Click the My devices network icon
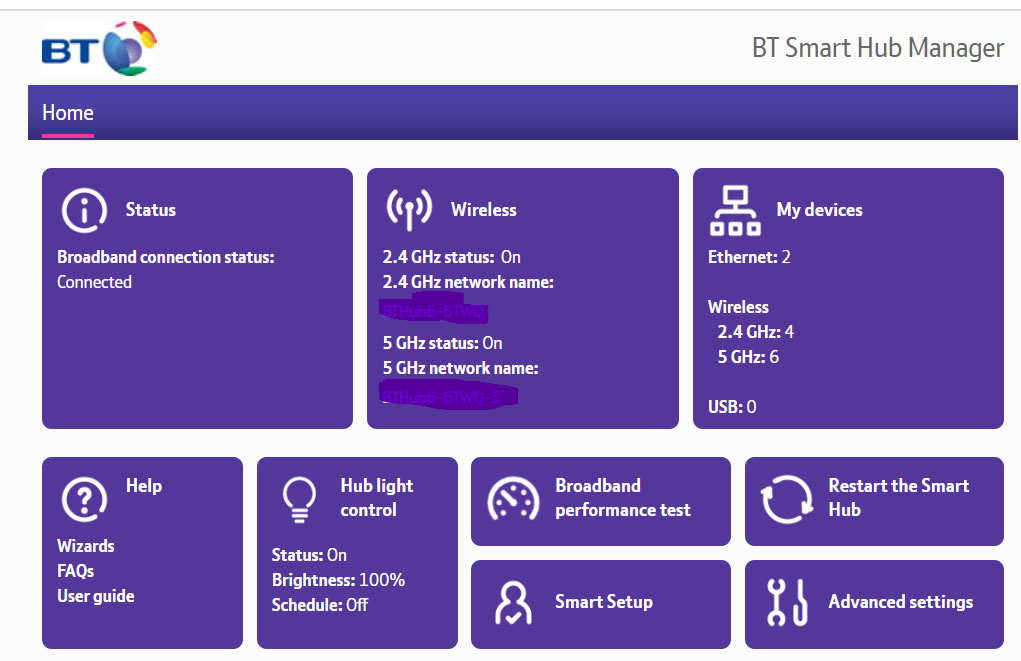 pos(735,210)
